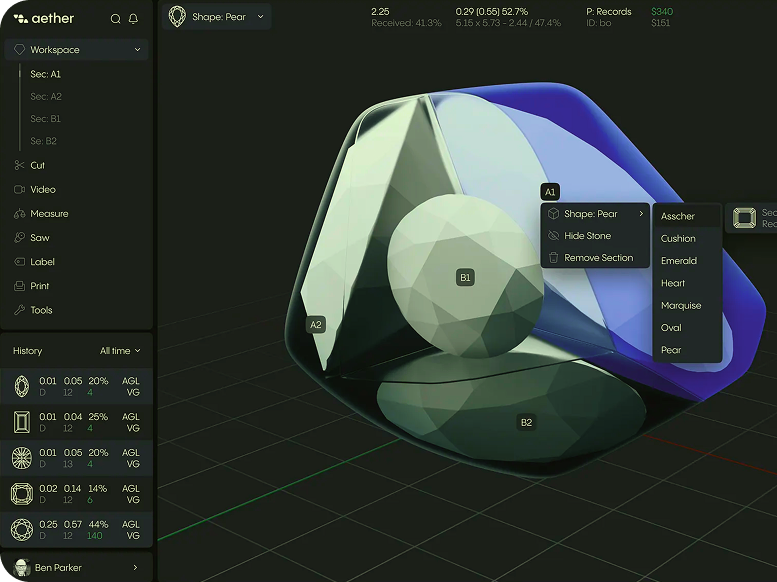The height and width of the screenshot is (582, 777).
Task: Choose Marquise shape option
Action: (x=681, y=305)
